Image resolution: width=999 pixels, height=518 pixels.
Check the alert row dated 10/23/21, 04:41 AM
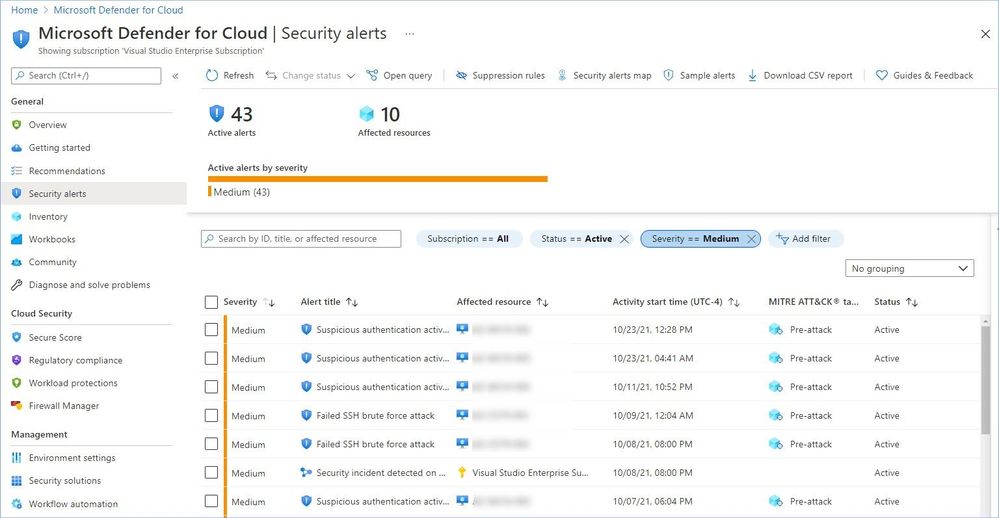pos(212,359)
